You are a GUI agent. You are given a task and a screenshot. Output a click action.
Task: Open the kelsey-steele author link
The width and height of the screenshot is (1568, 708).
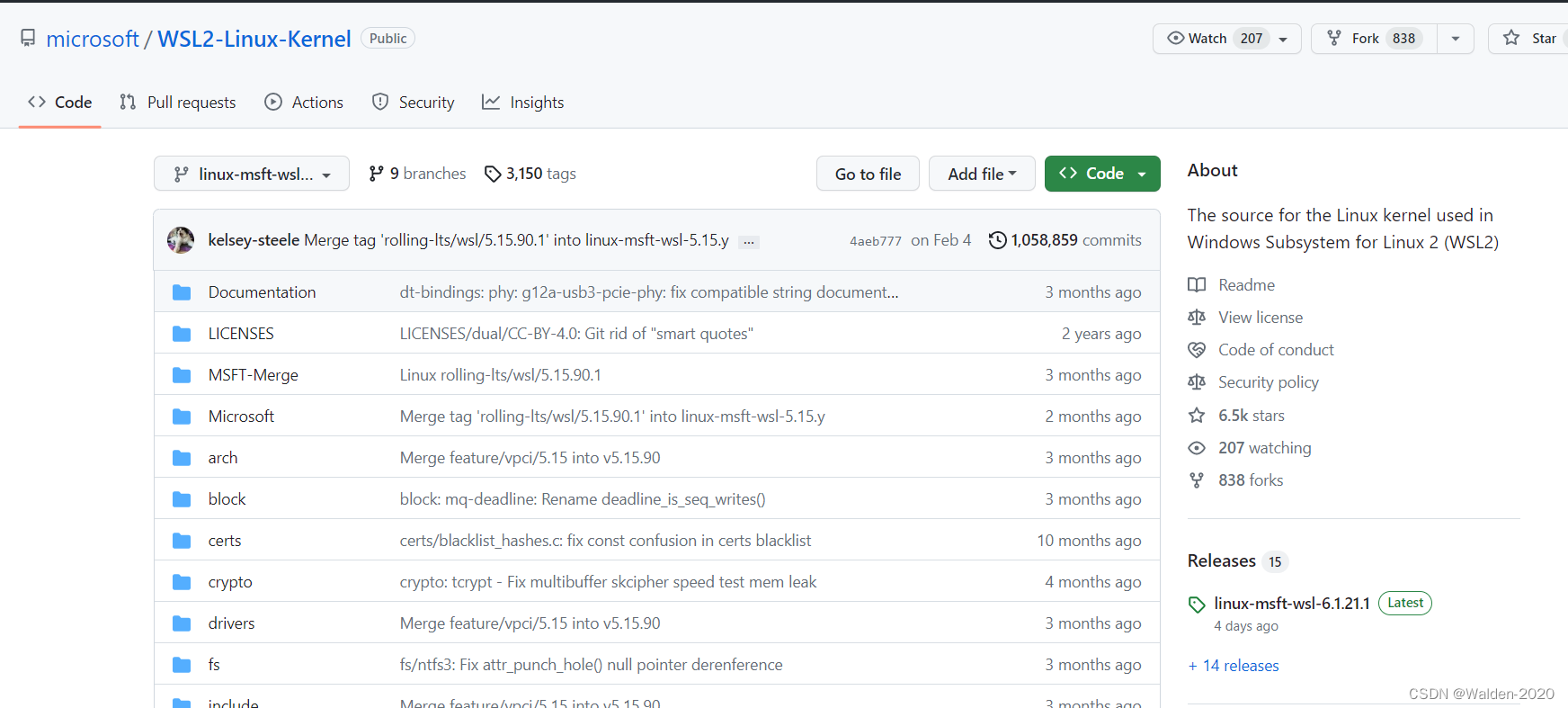coord(254,240)
